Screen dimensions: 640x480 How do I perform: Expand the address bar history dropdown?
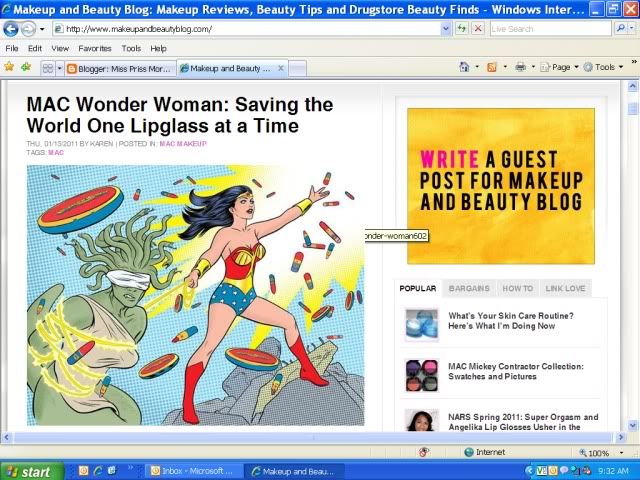click(446, 29)
